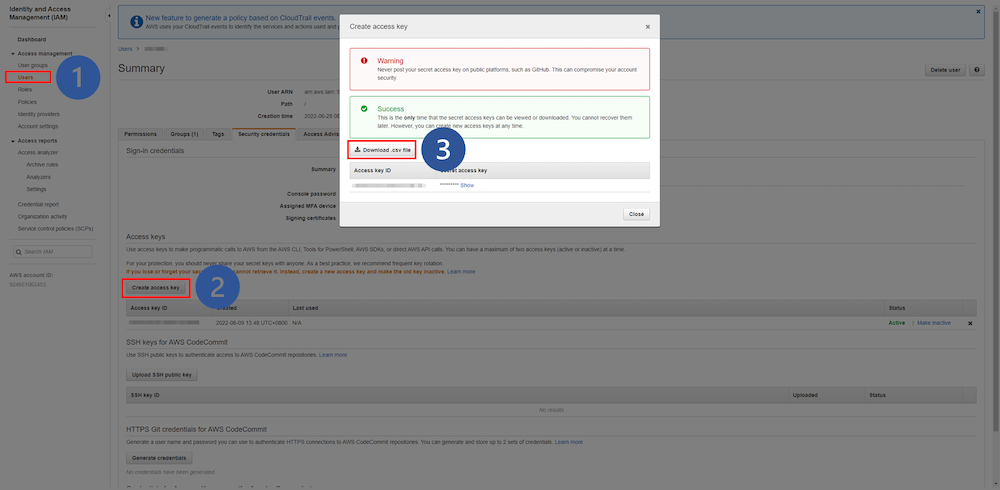This screenshot has width=1000, height=490.
Task: Open Access analyzer in the sidebar
Action: point(38,152)
